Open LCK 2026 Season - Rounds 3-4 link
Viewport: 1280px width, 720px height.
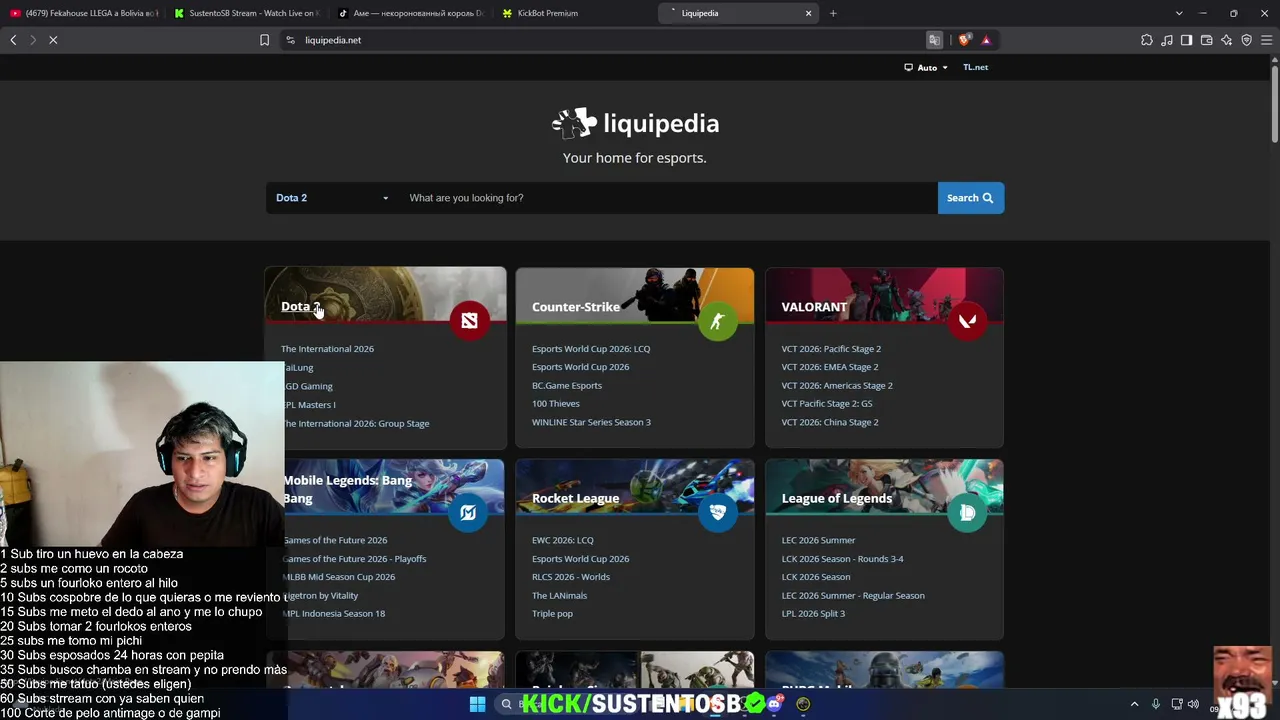pos(842,559)
